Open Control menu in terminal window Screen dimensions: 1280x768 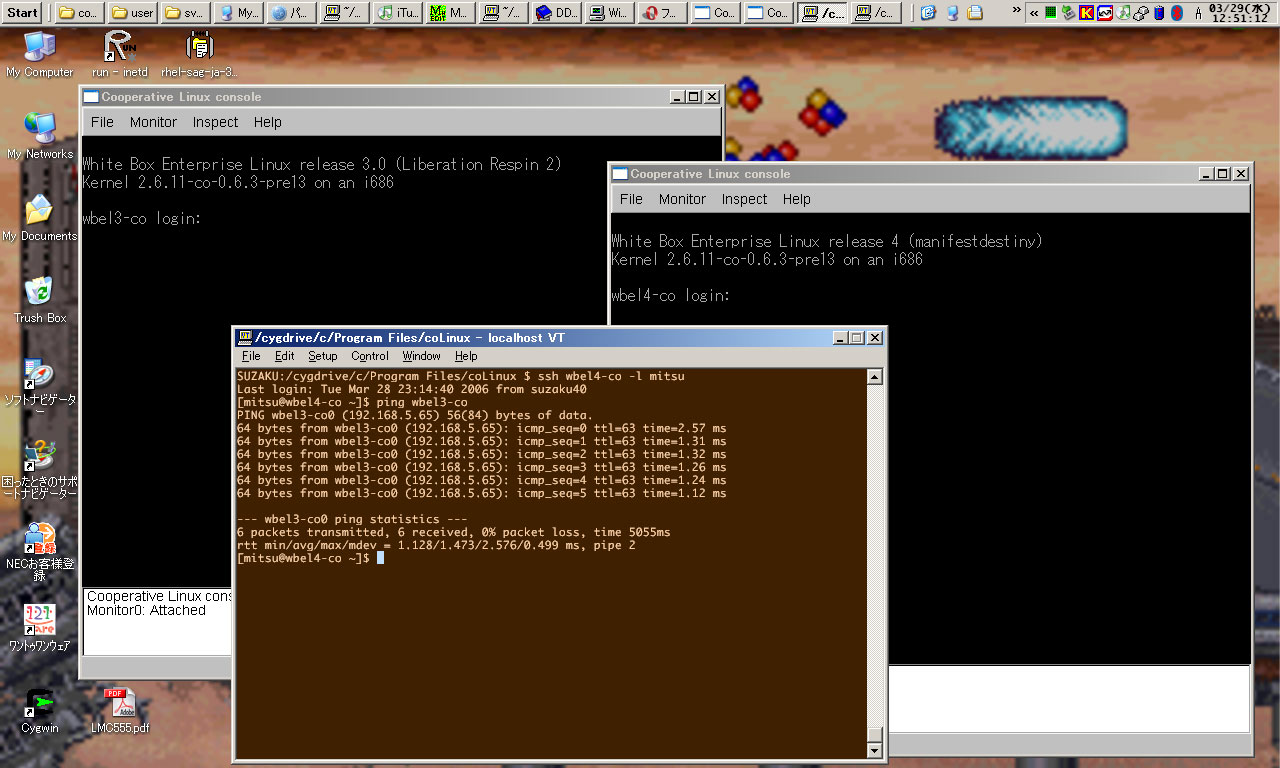tap(369, 356)
